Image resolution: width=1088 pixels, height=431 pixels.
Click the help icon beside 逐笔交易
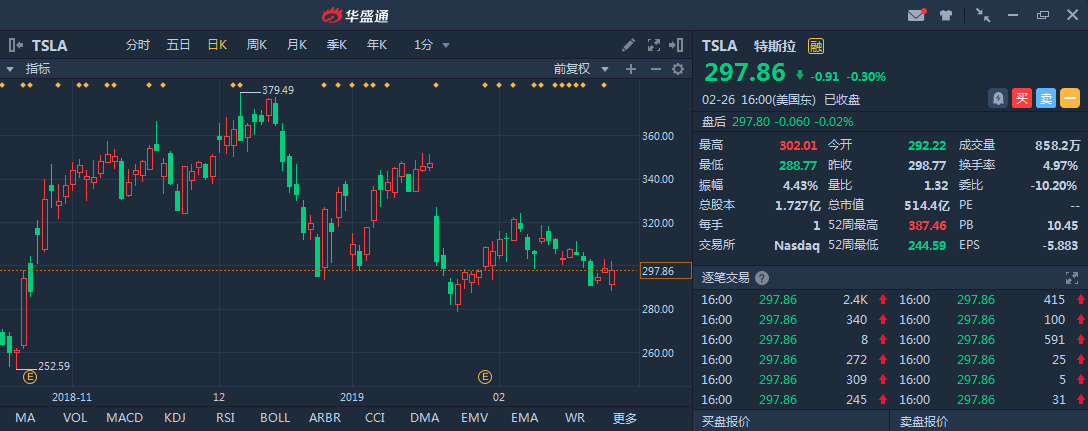tap(762, 277)
